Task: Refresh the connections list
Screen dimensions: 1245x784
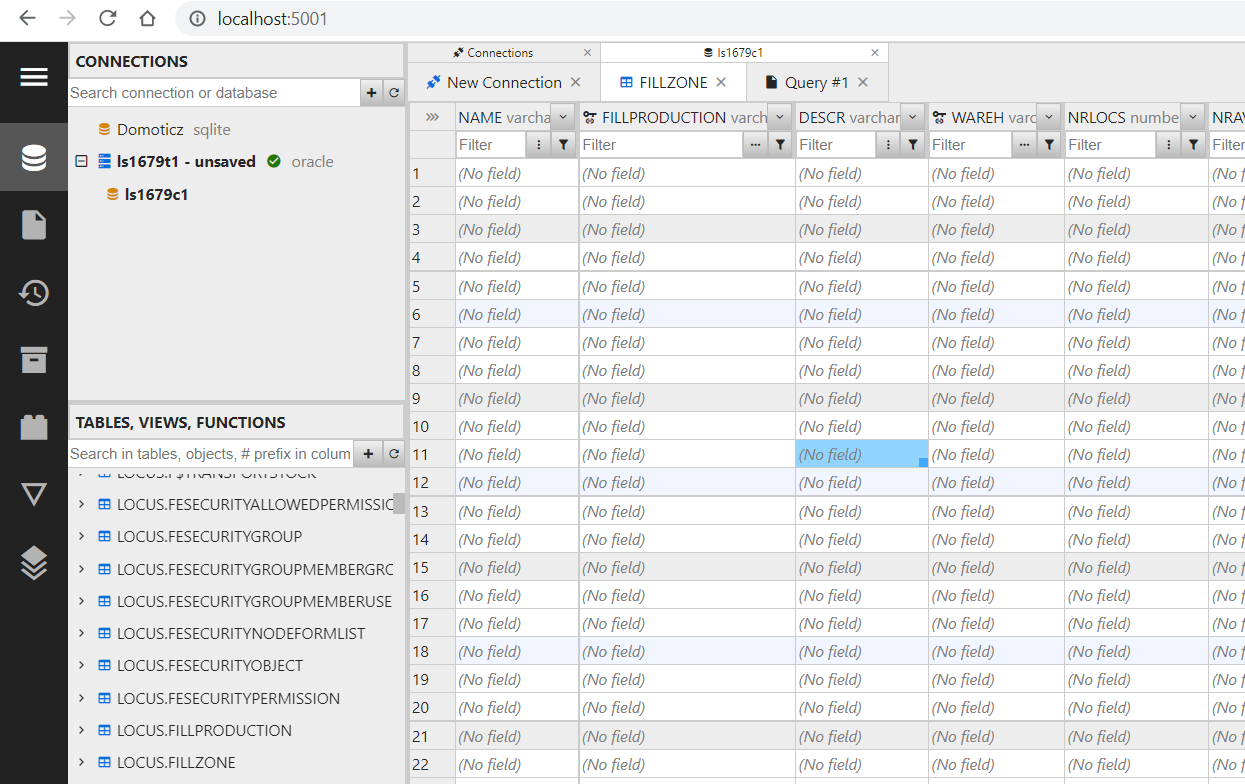Action: pyautogui.click(x=394, y=92)
